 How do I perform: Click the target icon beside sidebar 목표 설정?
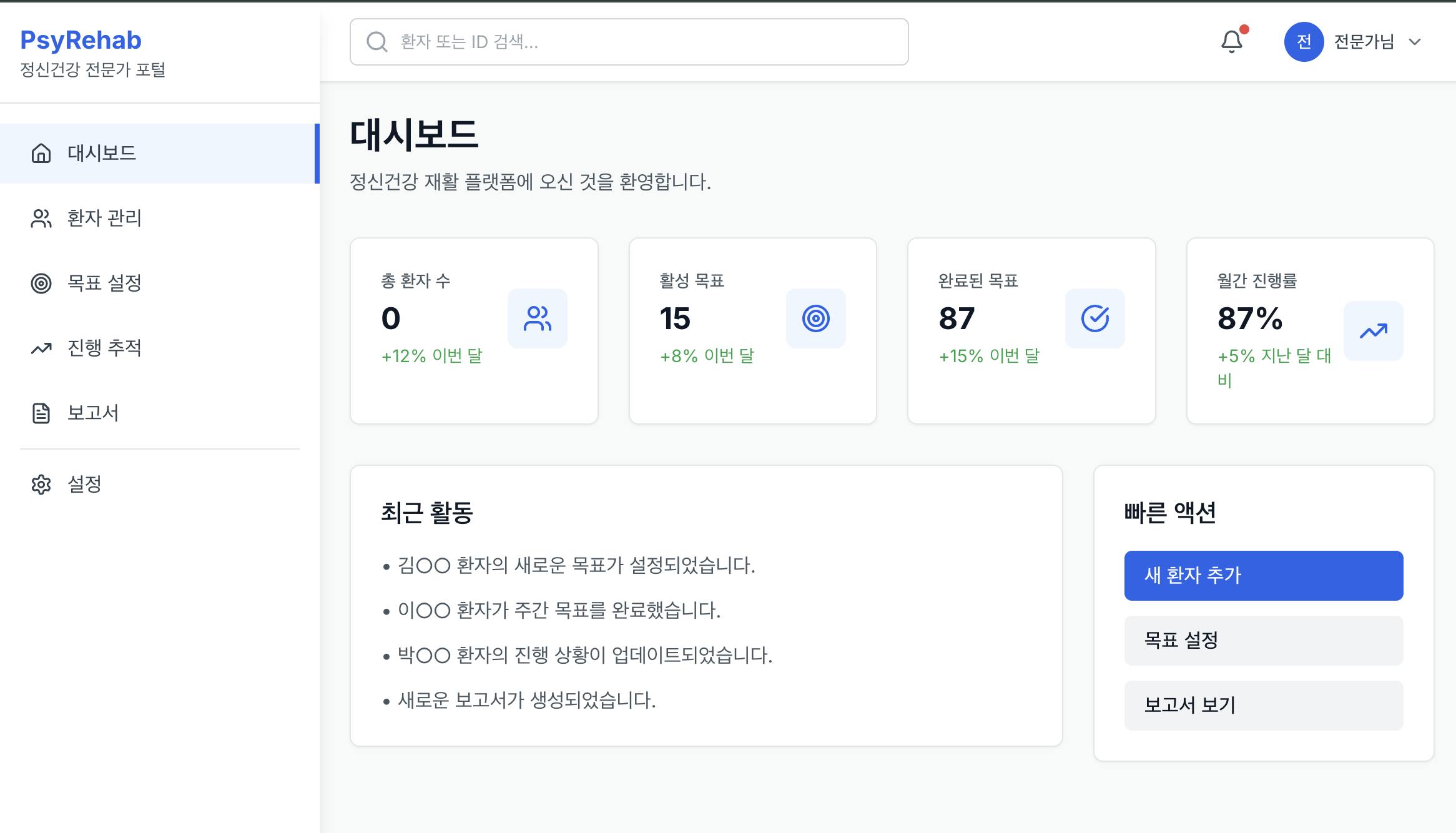[x=41, y=283]
